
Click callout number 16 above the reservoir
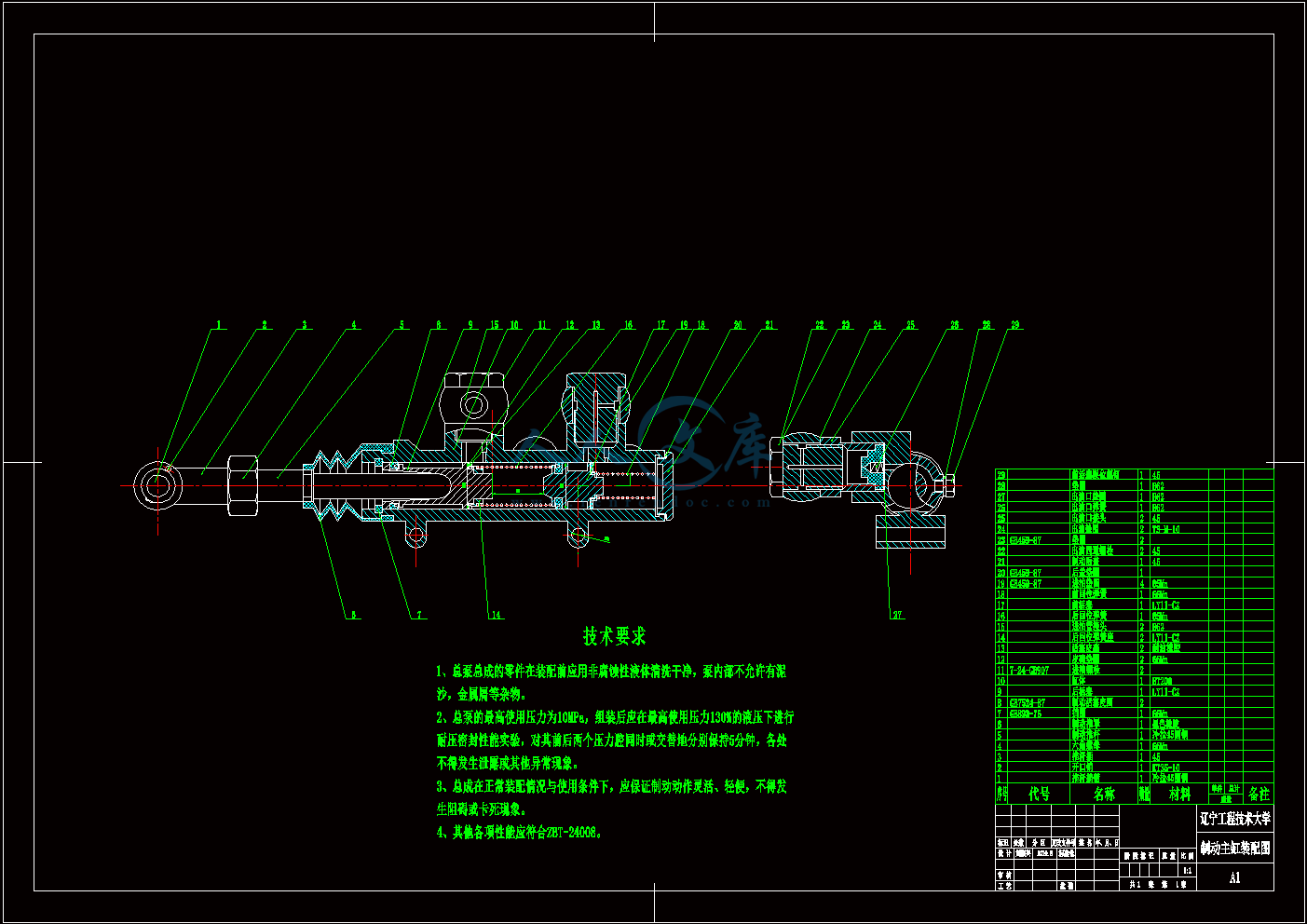point(629,325)
